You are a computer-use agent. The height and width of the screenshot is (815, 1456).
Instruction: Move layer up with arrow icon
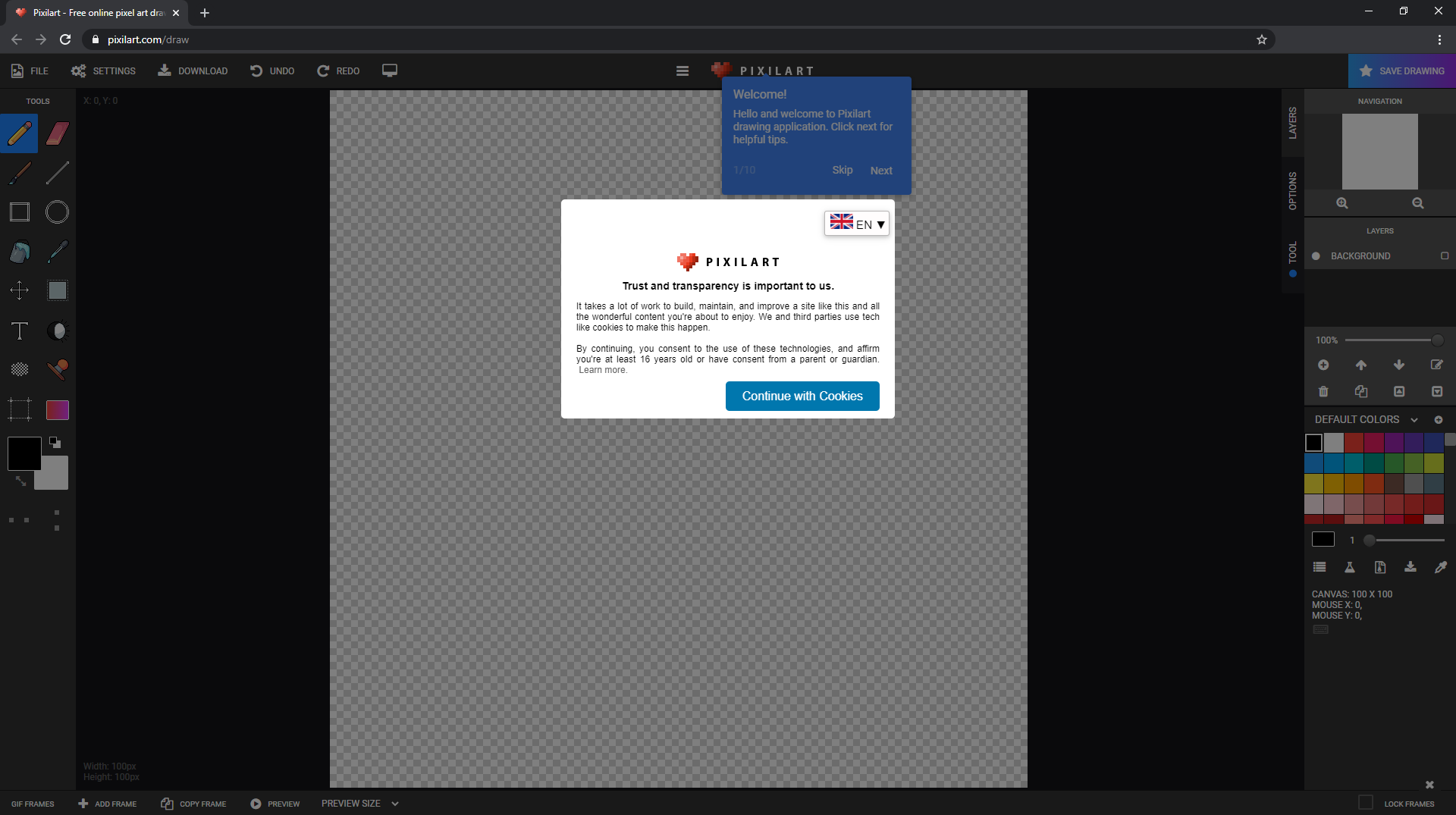tap(1361, 365)
